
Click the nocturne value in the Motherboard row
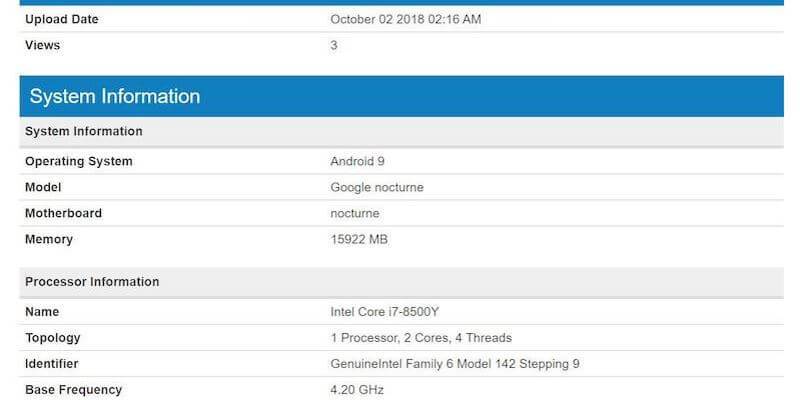pyautogui.click(x=355, y=214)
